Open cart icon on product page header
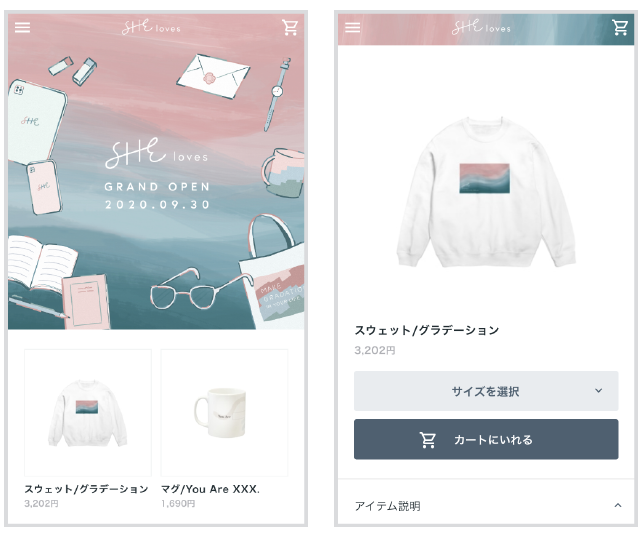Viewport: 642px width, 534px height. (620, 27)
